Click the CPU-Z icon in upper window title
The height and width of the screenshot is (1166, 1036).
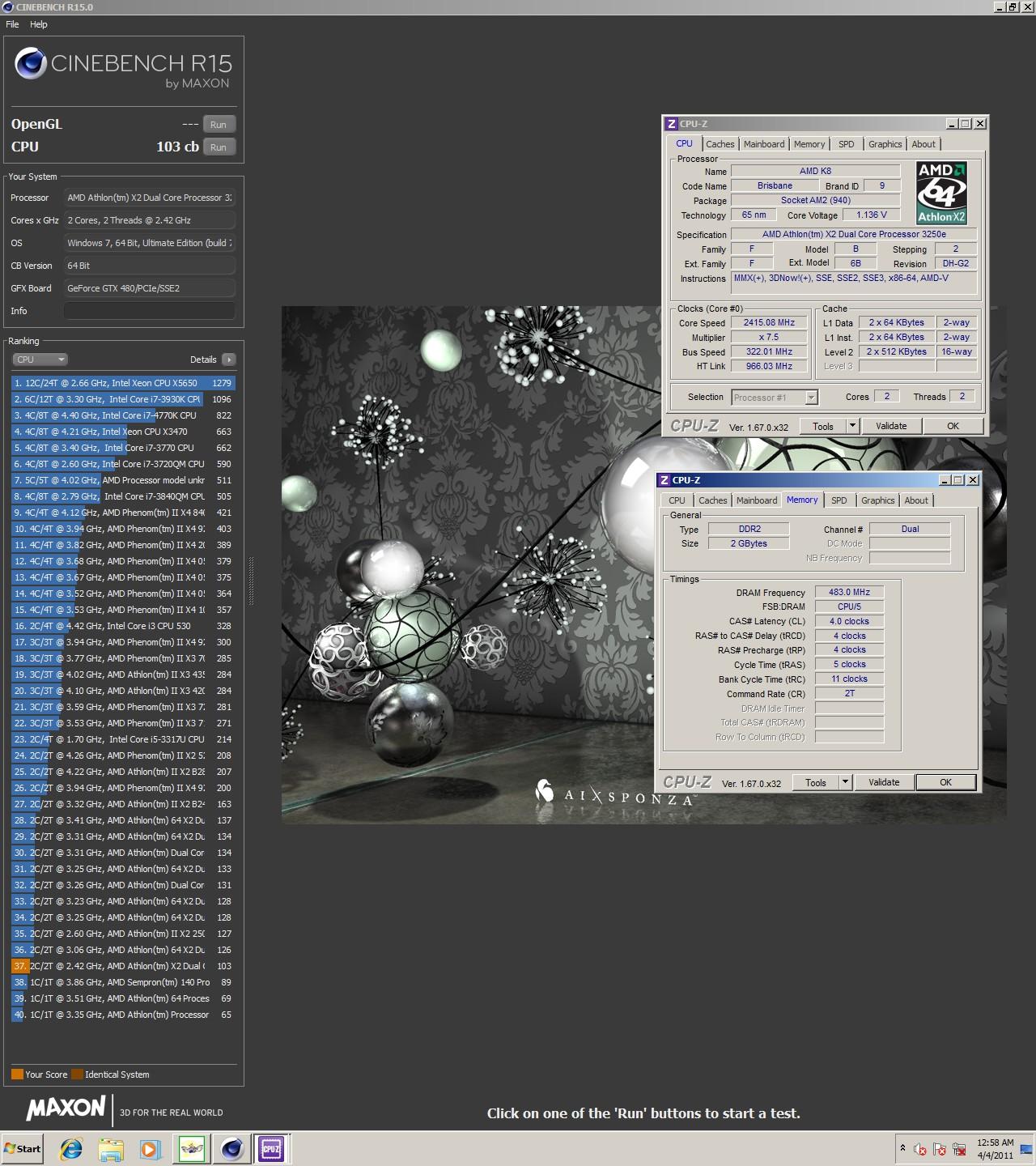[x=671, y=124]
